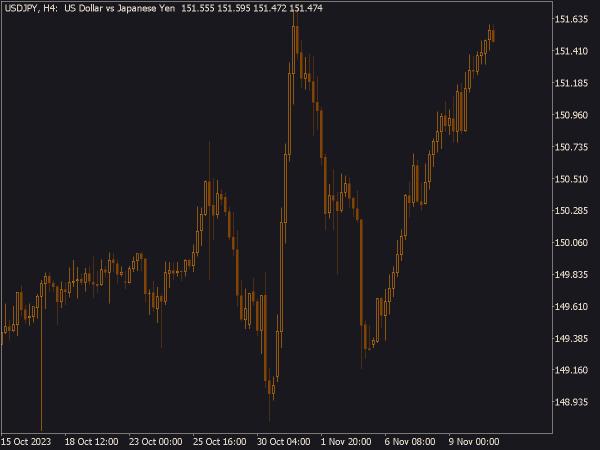
Task: Click the 25 Oct 16:00 time marker
Action: (219, 442)
